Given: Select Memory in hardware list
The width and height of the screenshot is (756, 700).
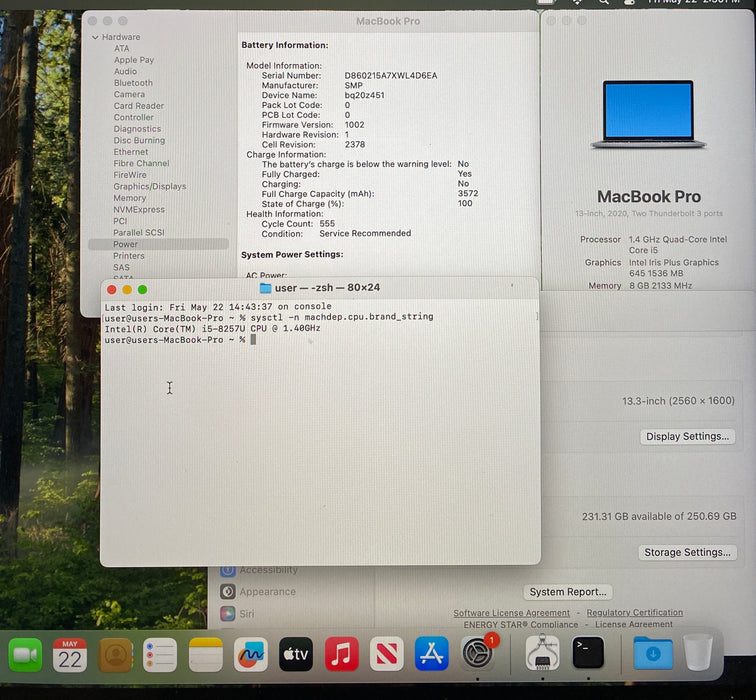Looking at the screenshot, I should (x=130, y=198).
